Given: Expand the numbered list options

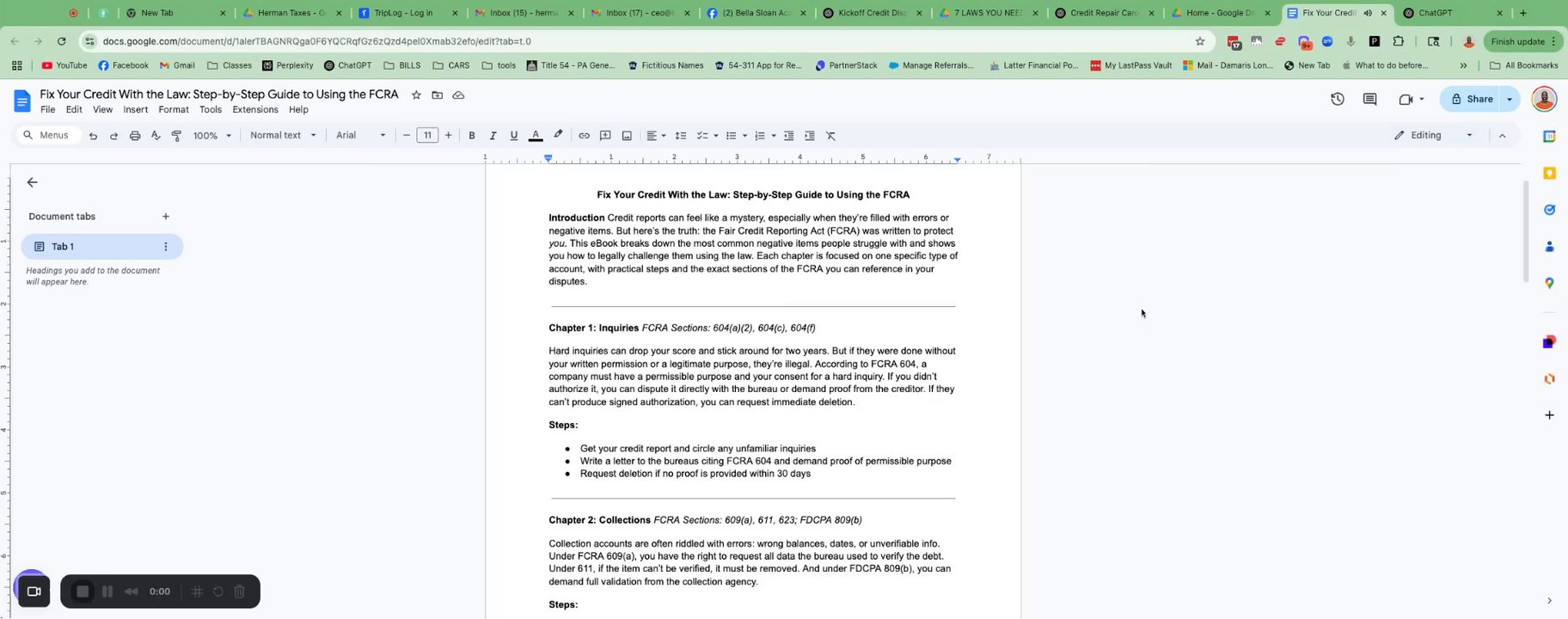Looking at the screenshot, I should pos(774,136).
